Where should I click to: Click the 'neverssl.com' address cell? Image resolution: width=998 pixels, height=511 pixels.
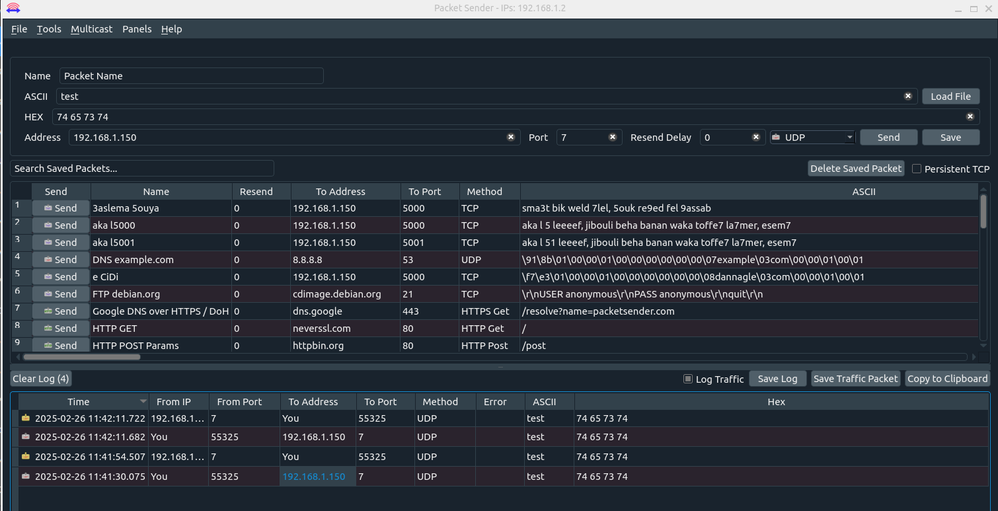[x=346, y=328]
